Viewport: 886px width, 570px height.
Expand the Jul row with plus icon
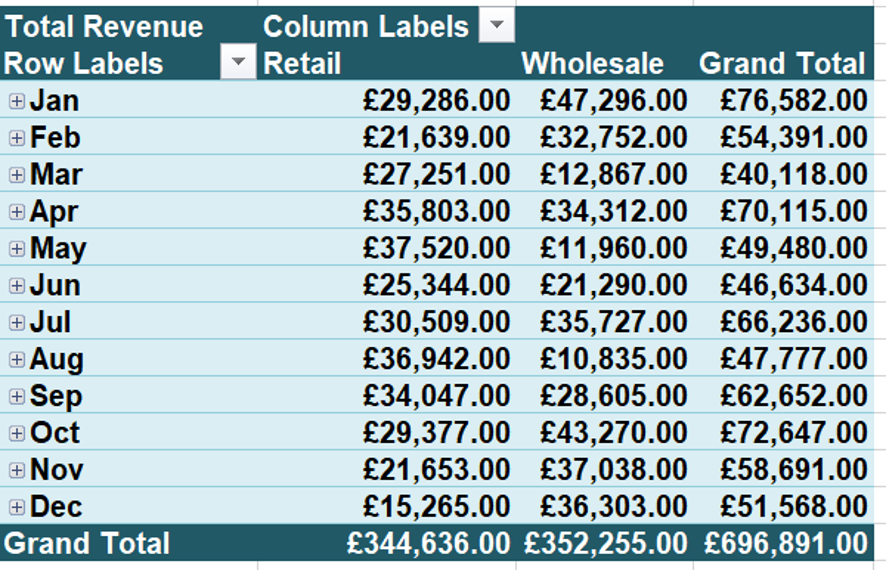(16, 323)
